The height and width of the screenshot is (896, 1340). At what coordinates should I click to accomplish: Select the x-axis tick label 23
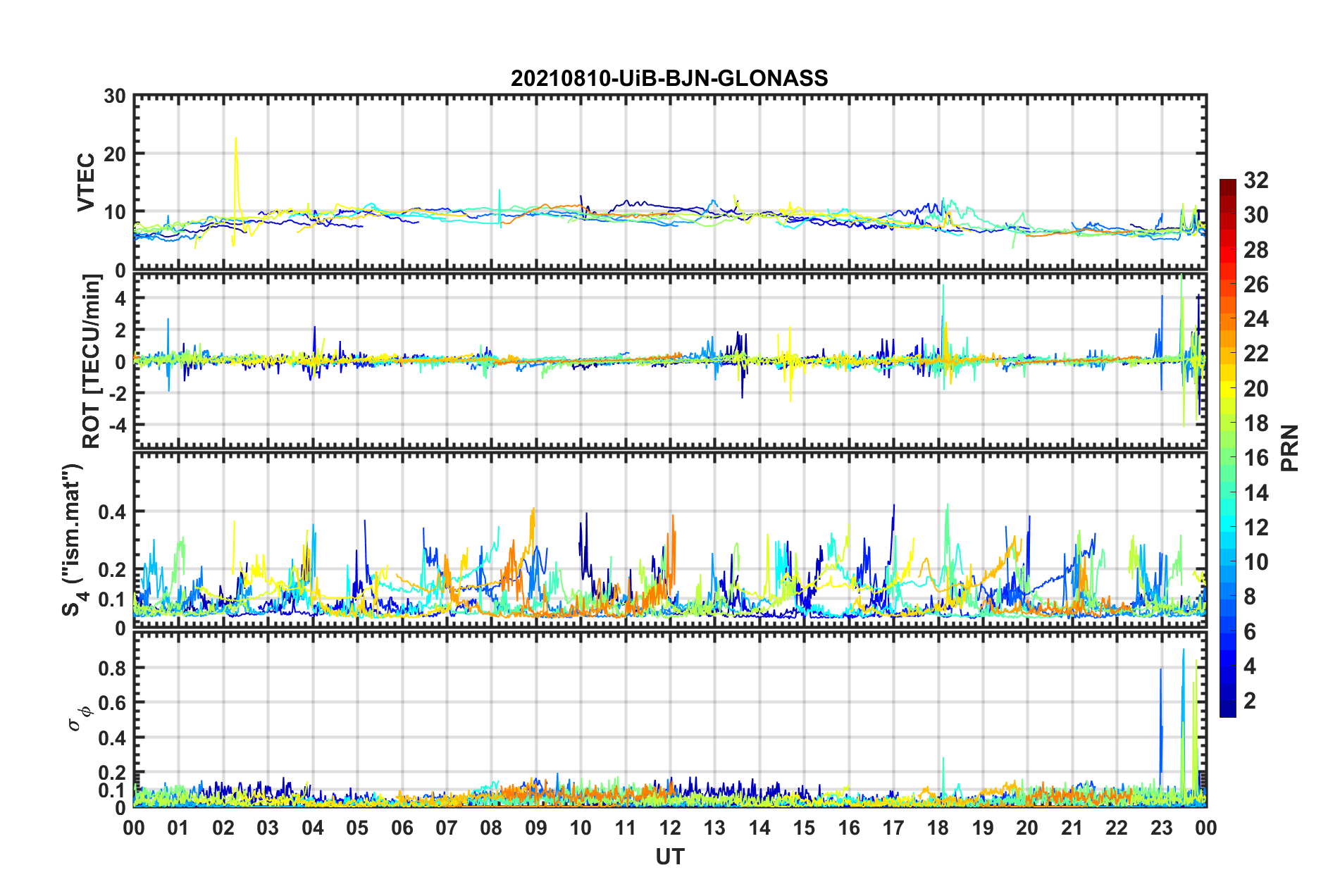click(x=1162, y=828)
